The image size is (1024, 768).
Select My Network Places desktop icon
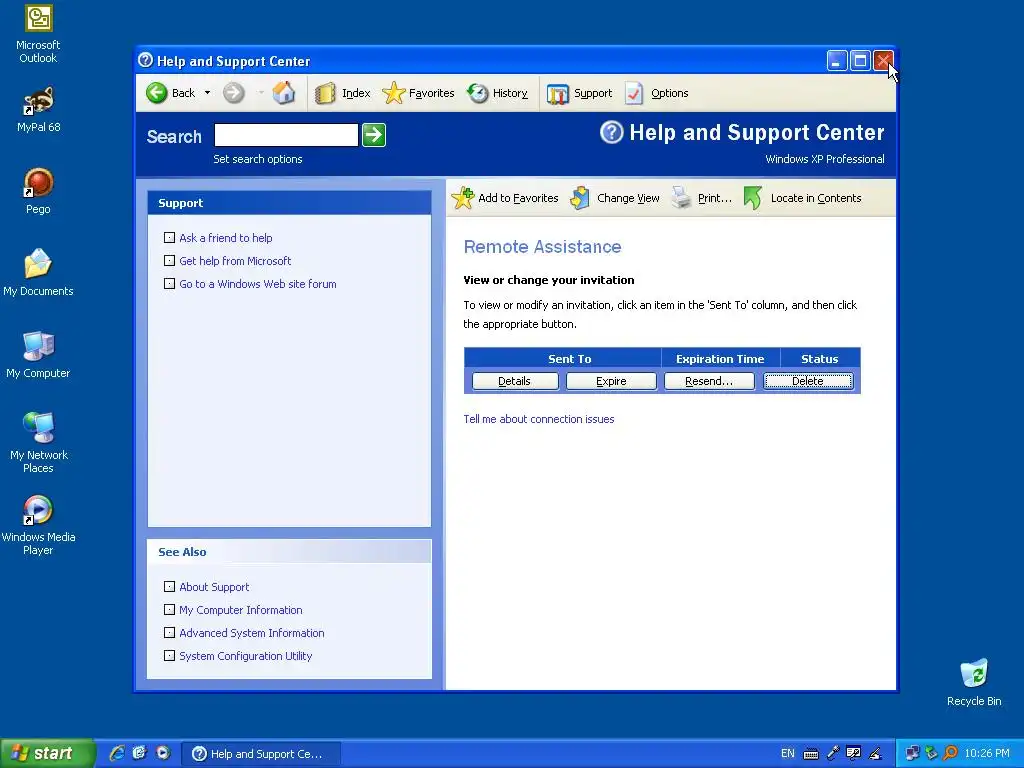[x=38, y=443]
